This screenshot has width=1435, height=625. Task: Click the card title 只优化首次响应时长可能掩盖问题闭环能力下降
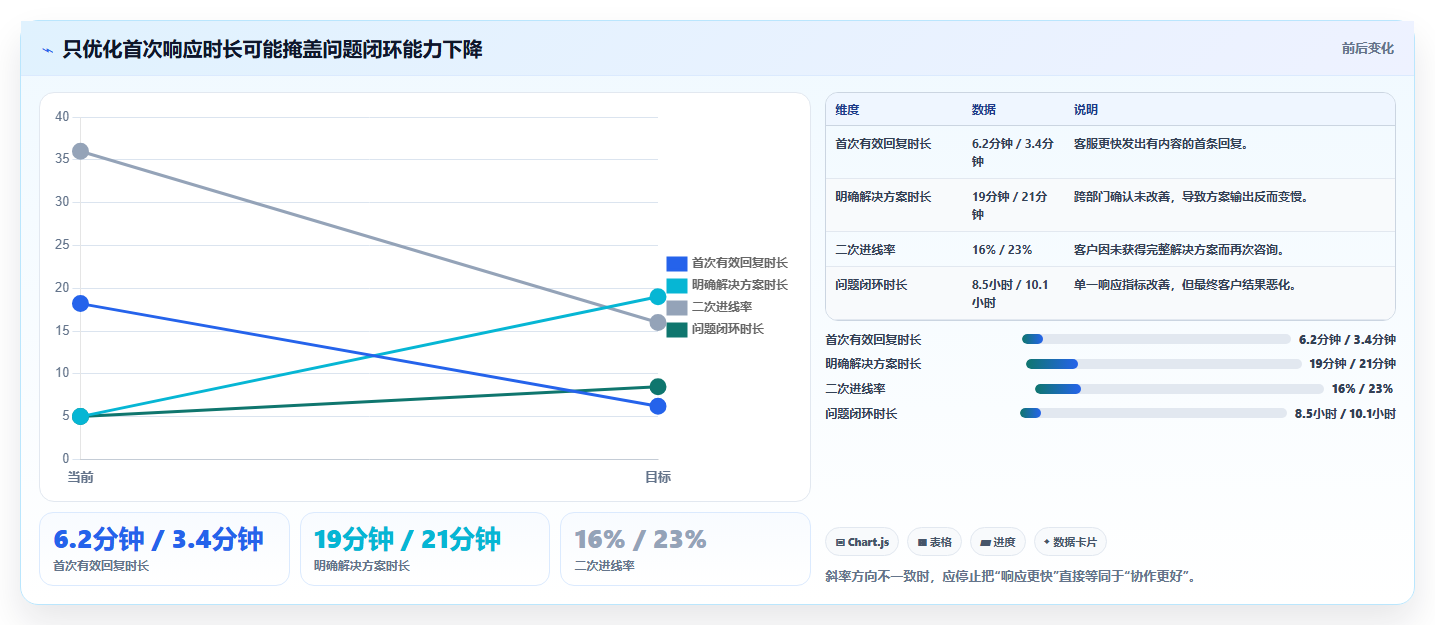pos(272,49)
